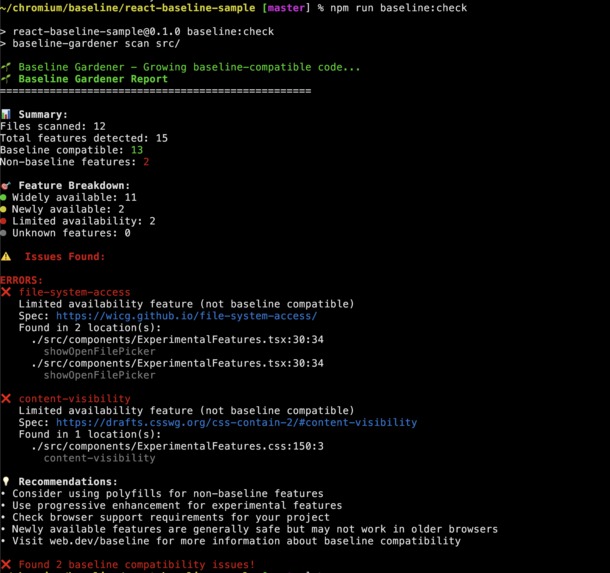This screenshot has height=573, width=610.
Task: Click the second gray 'showOpenFilePicker' snippet
Action: pos(100,375)
